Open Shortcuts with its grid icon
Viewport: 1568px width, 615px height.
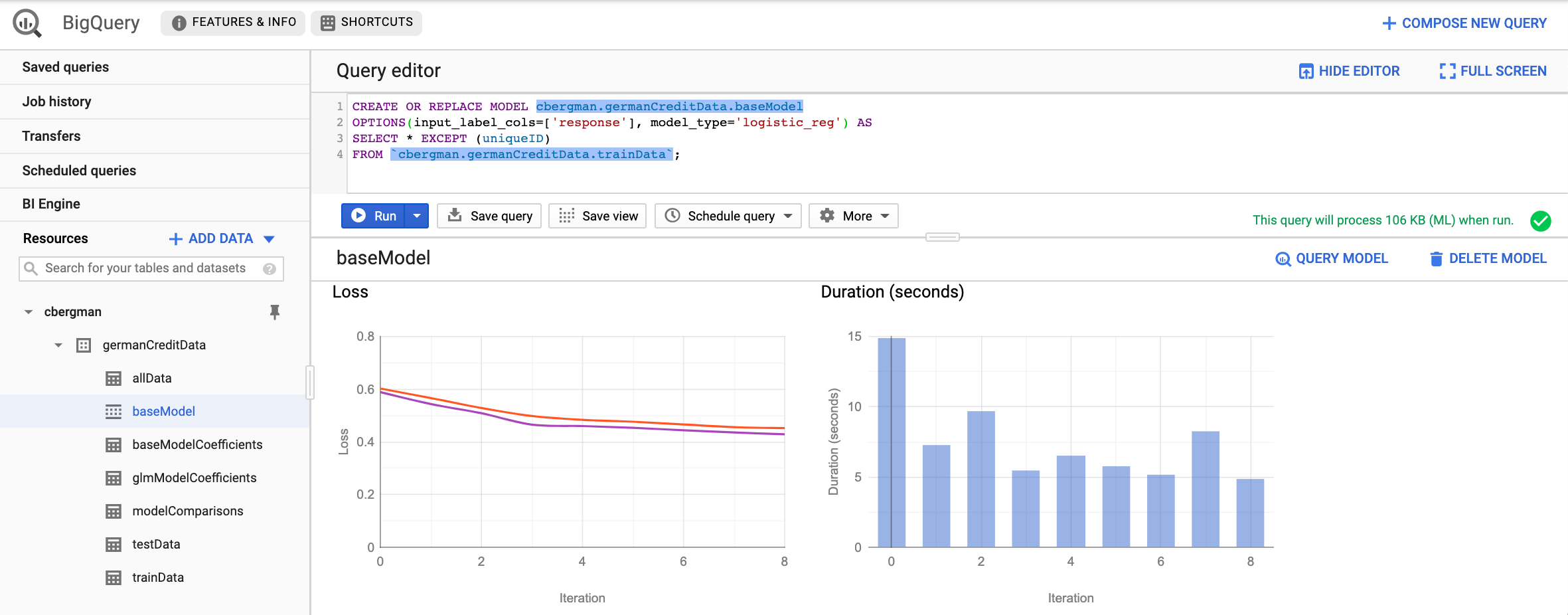click(x=325, y=22)
